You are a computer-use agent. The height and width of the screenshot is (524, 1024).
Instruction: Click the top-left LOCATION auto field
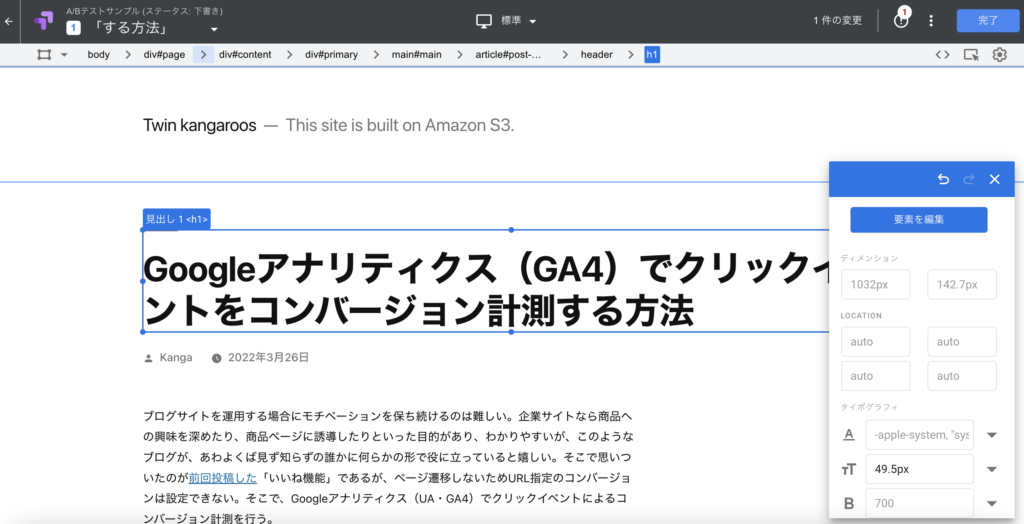(876, 342)
